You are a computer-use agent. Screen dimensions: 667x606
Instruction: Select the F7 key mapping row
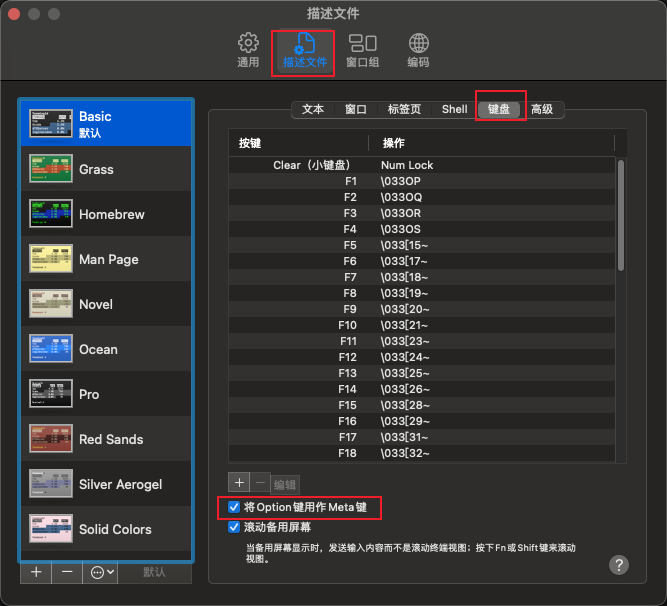422,277
